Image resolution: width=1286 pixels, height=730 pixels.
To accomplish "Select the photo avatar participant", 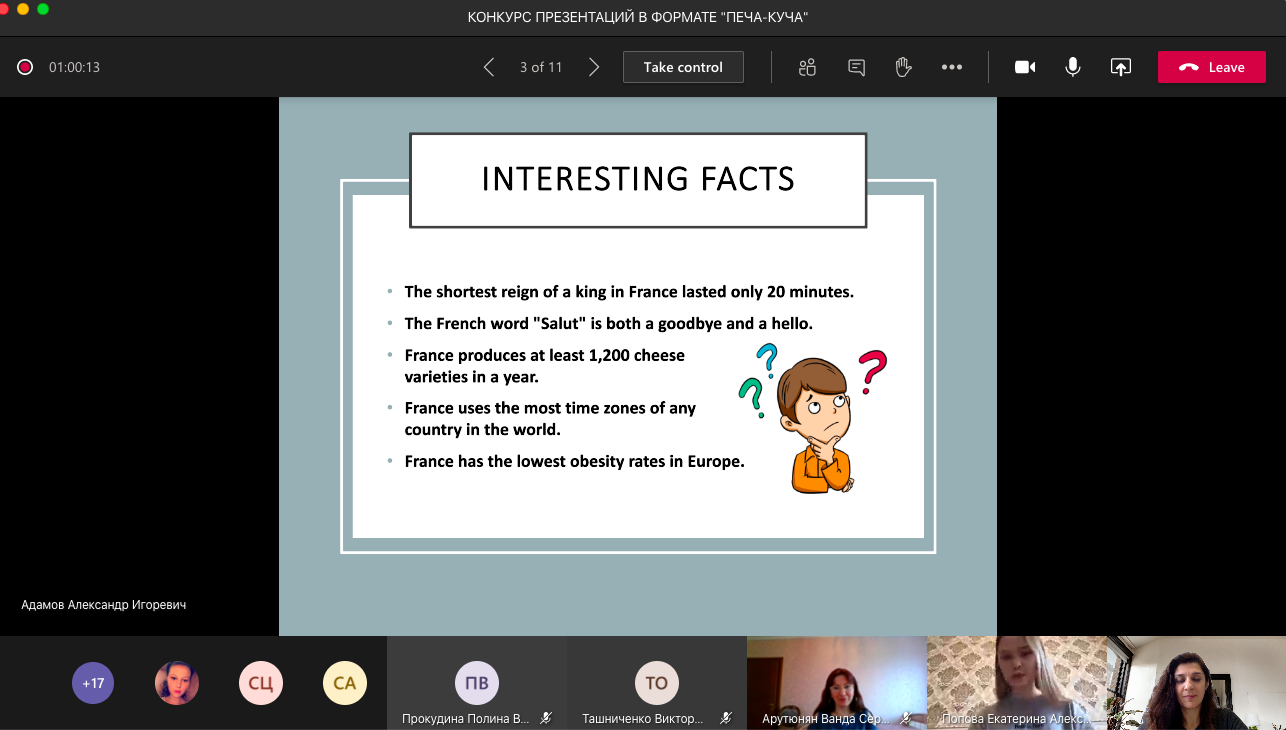I will (x=177, y=684).
